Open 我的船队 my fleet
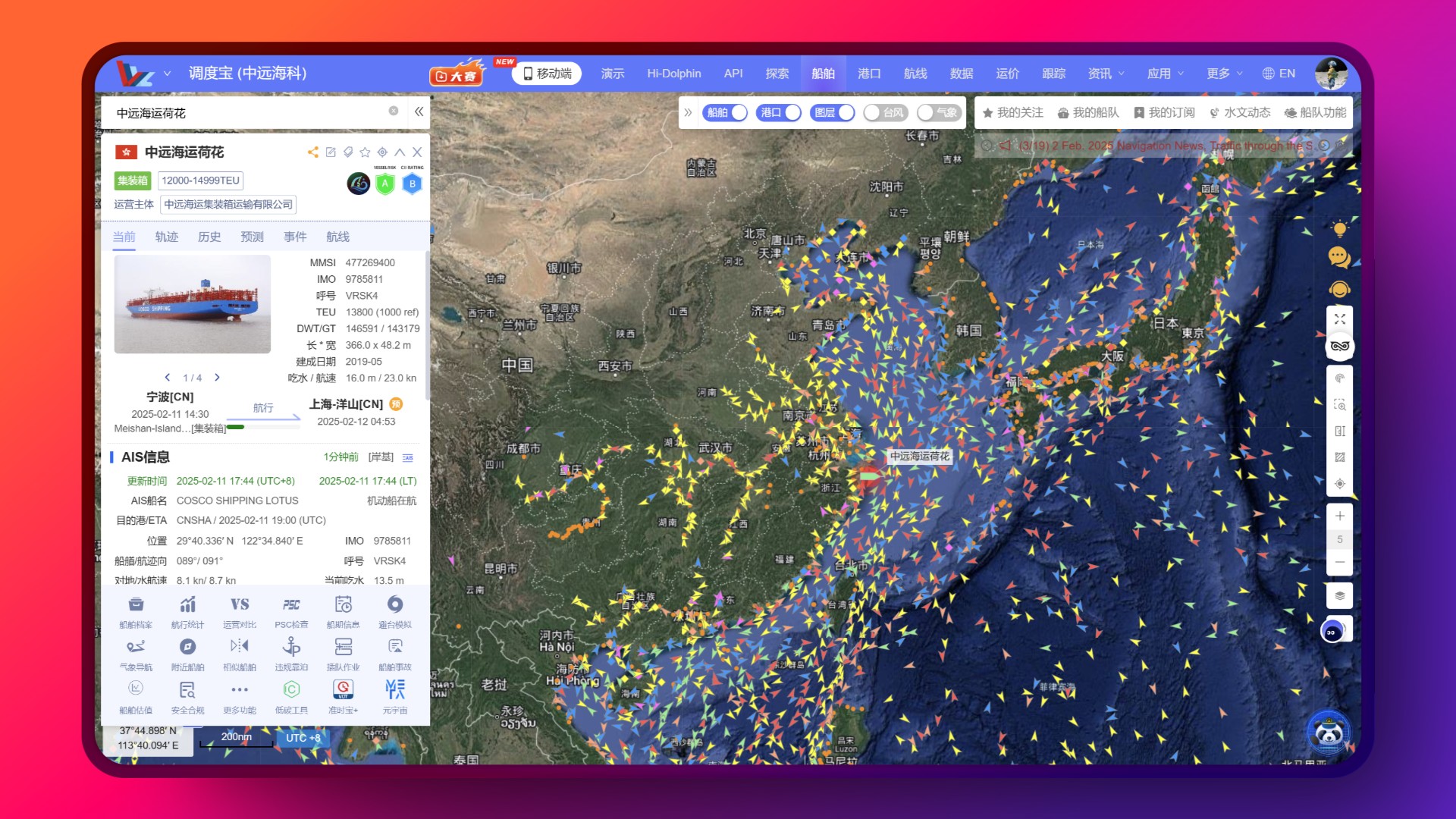Viewport: 1456px width, 819px height. (x=1088, y=112)
